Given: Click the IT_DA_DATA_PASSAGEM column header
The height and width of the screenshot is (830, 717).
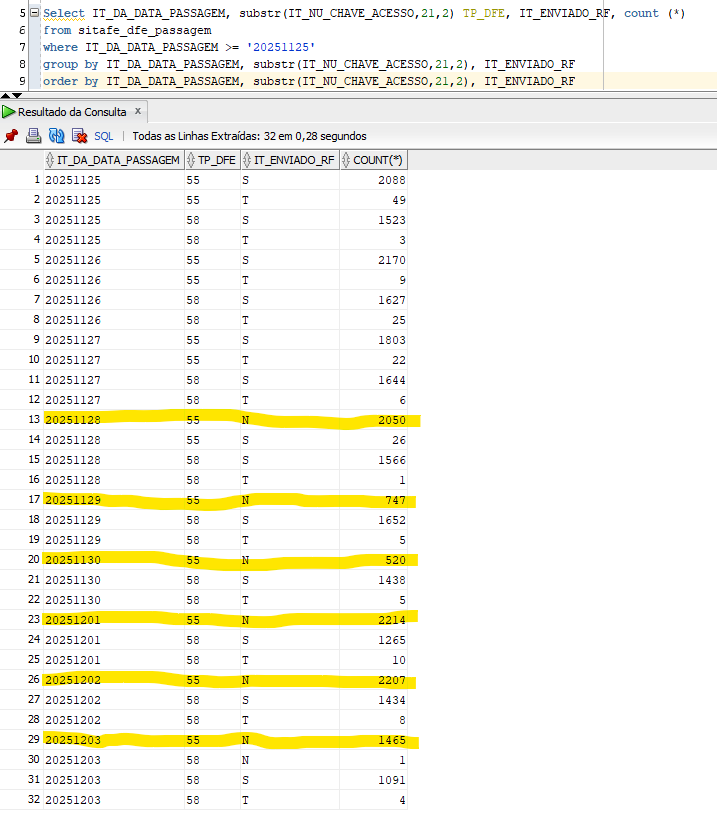Looking at the screenshot, I should point(118,160).
